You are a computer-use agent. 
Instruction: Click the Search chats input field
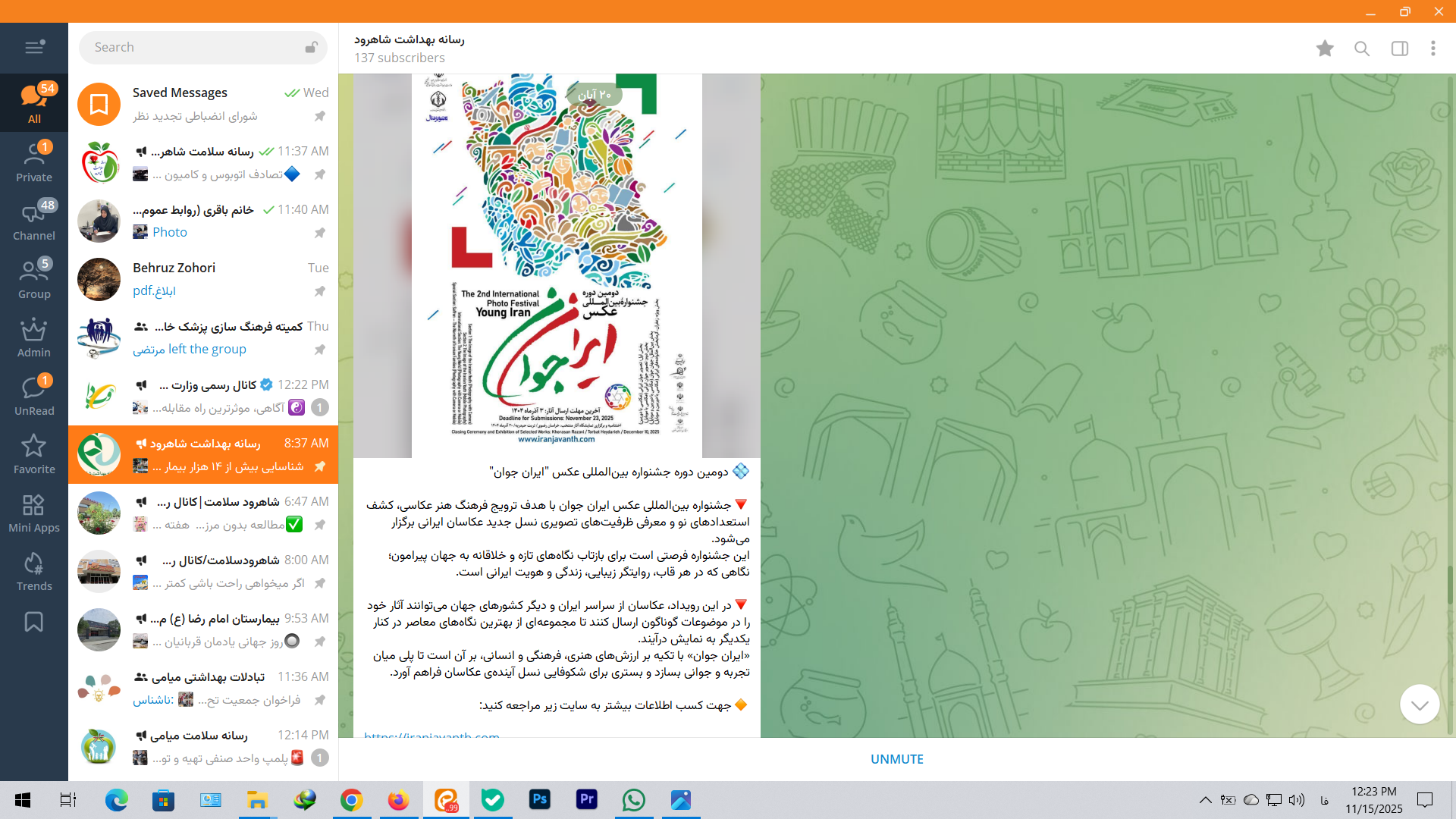[x=193, y=47]
